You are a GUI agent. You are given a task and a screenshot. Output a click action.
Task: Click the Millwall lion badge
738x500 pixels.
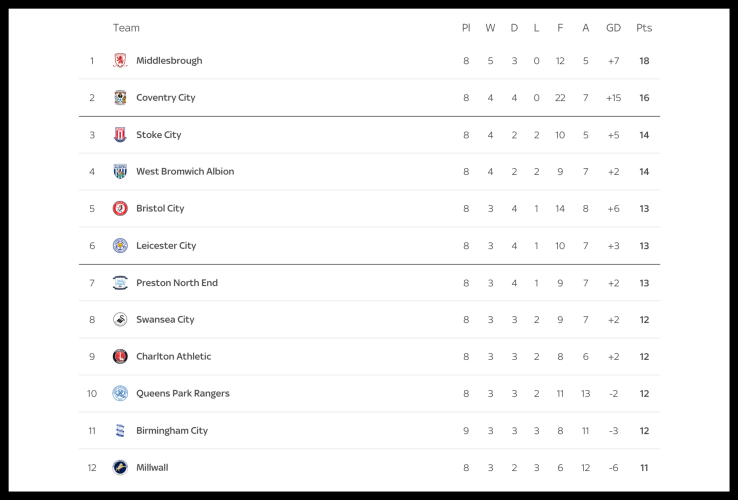tap(120, 468)
